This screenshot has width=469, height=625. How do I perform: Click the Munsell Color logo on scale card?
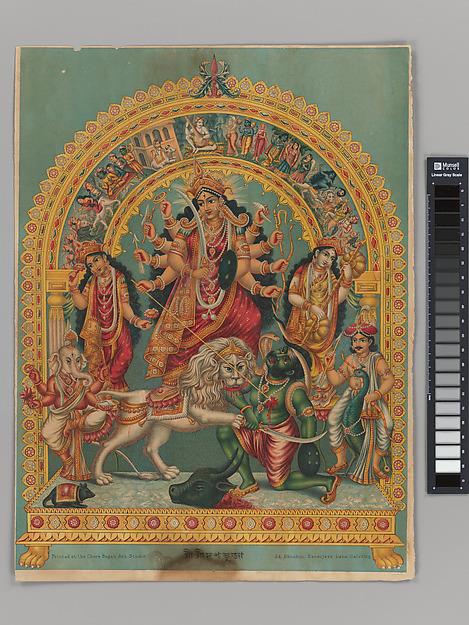446,165
